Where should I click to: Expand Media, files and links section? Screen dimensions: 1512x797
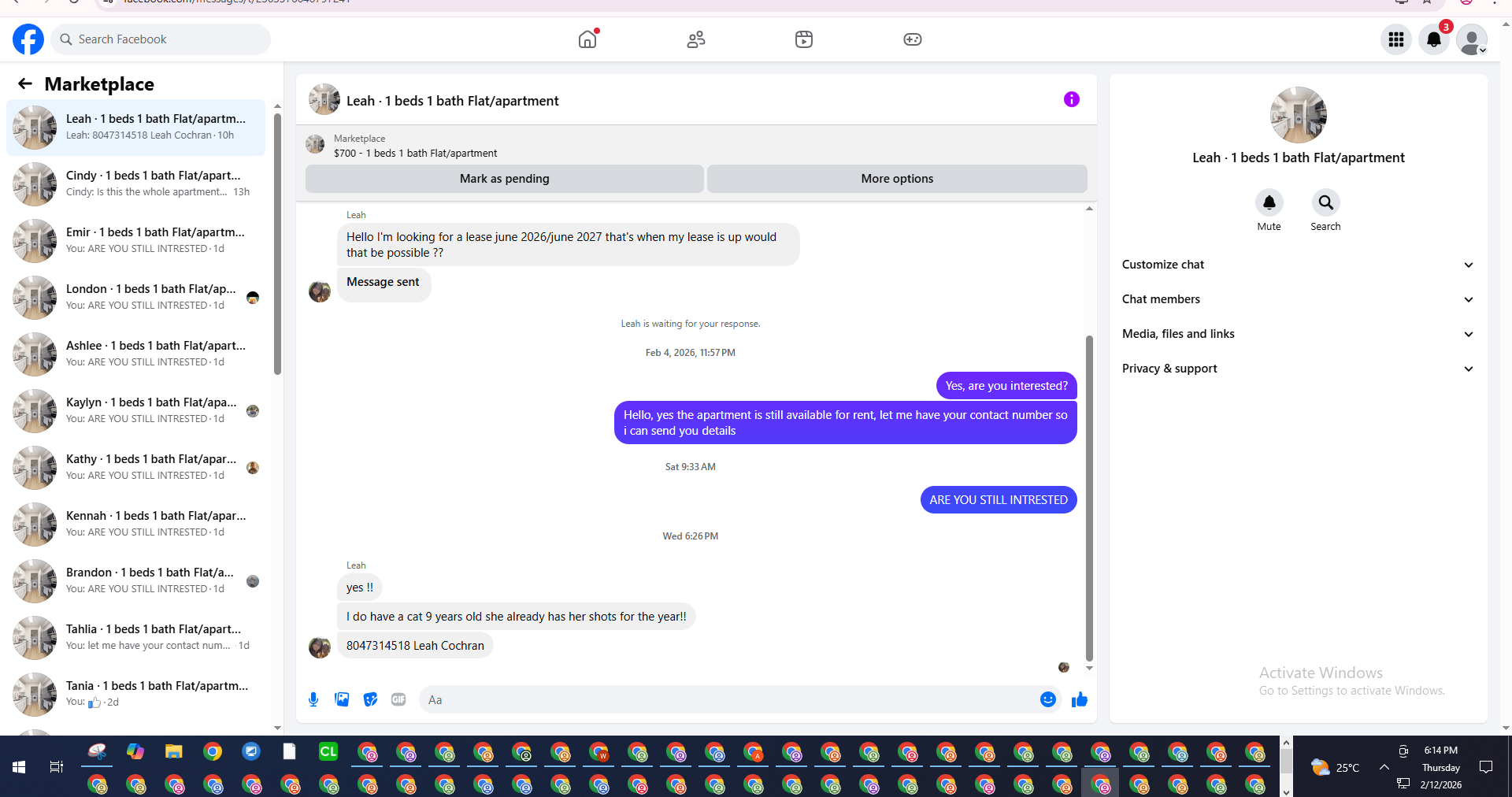pos(1298,334)
